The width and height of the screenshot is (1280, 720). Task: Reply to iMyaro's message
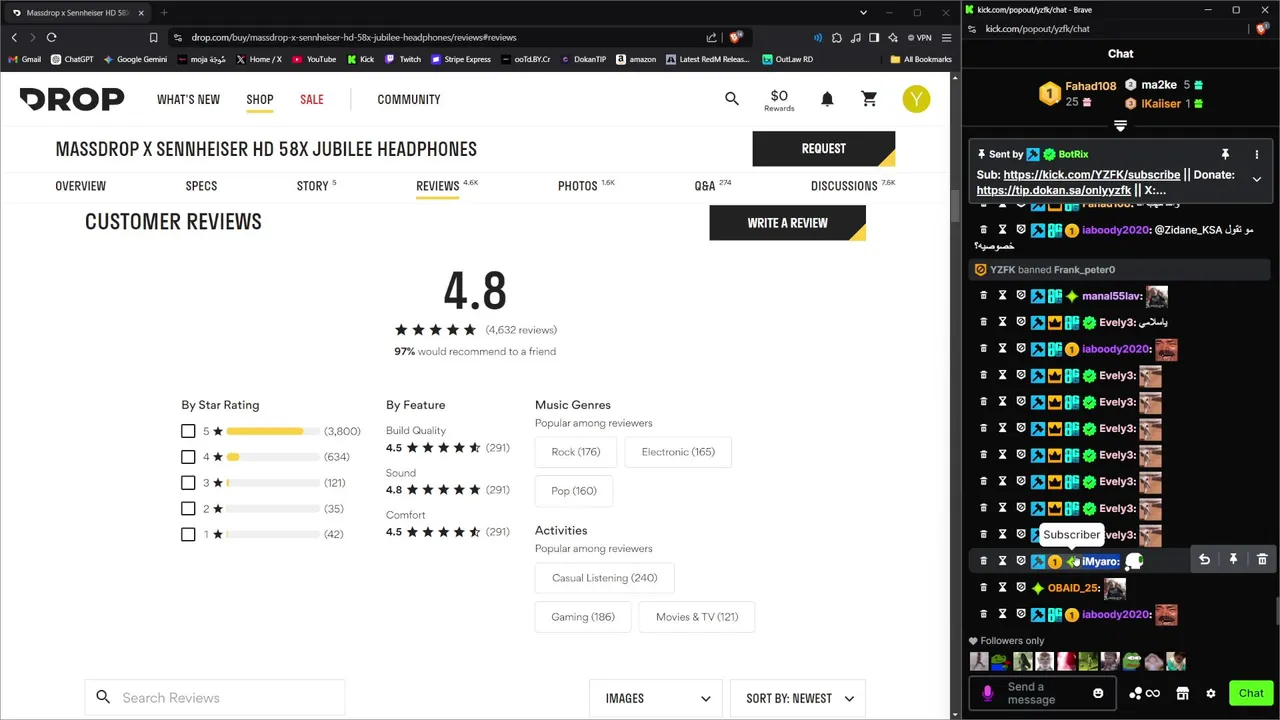[1204, 560]
